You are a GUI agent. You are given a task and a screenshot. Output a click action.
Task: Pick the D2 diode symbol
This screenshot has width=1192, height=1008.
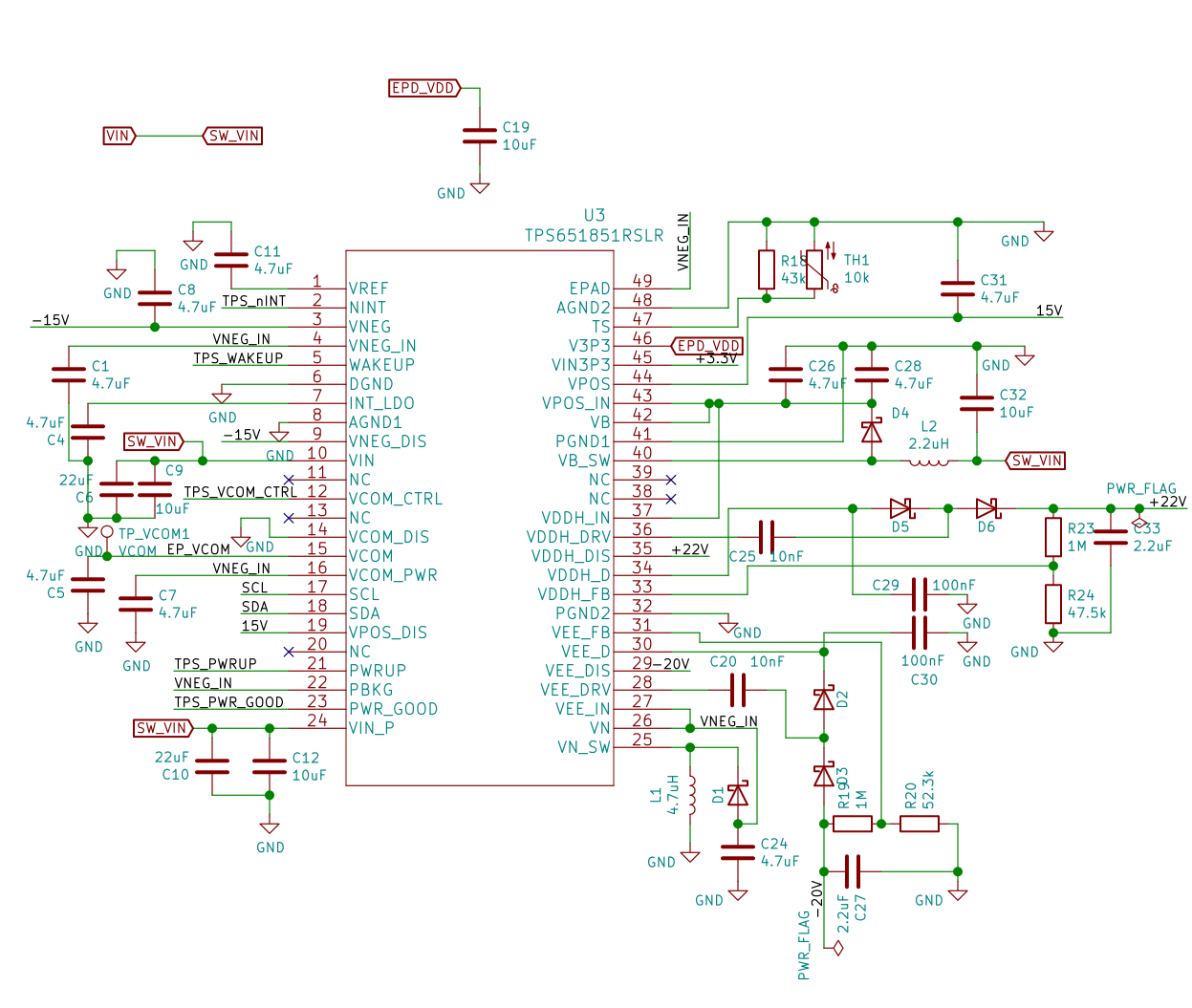click(824, 699)
